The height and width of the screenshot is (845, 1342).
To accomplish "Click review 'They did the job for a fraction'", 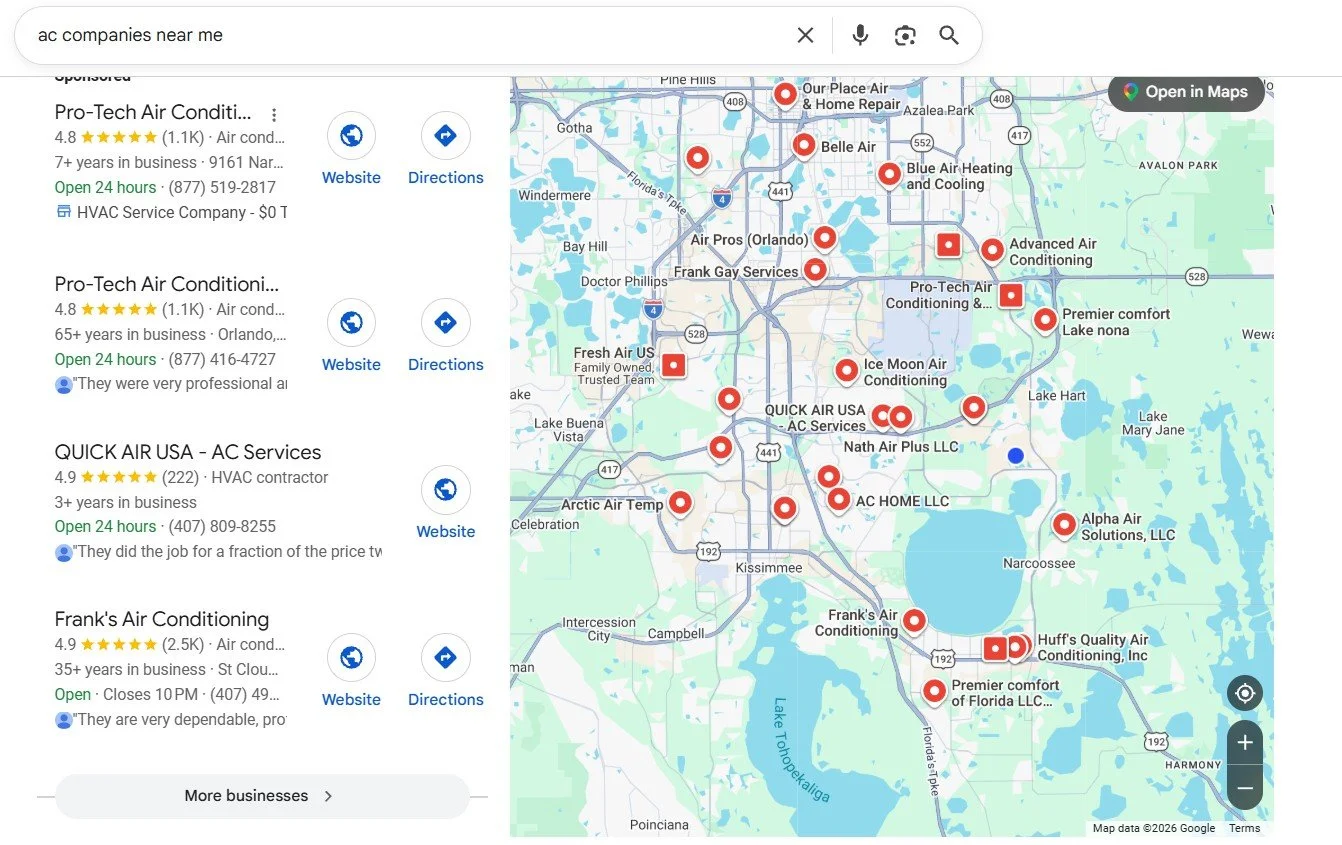I will coord(227,551).
